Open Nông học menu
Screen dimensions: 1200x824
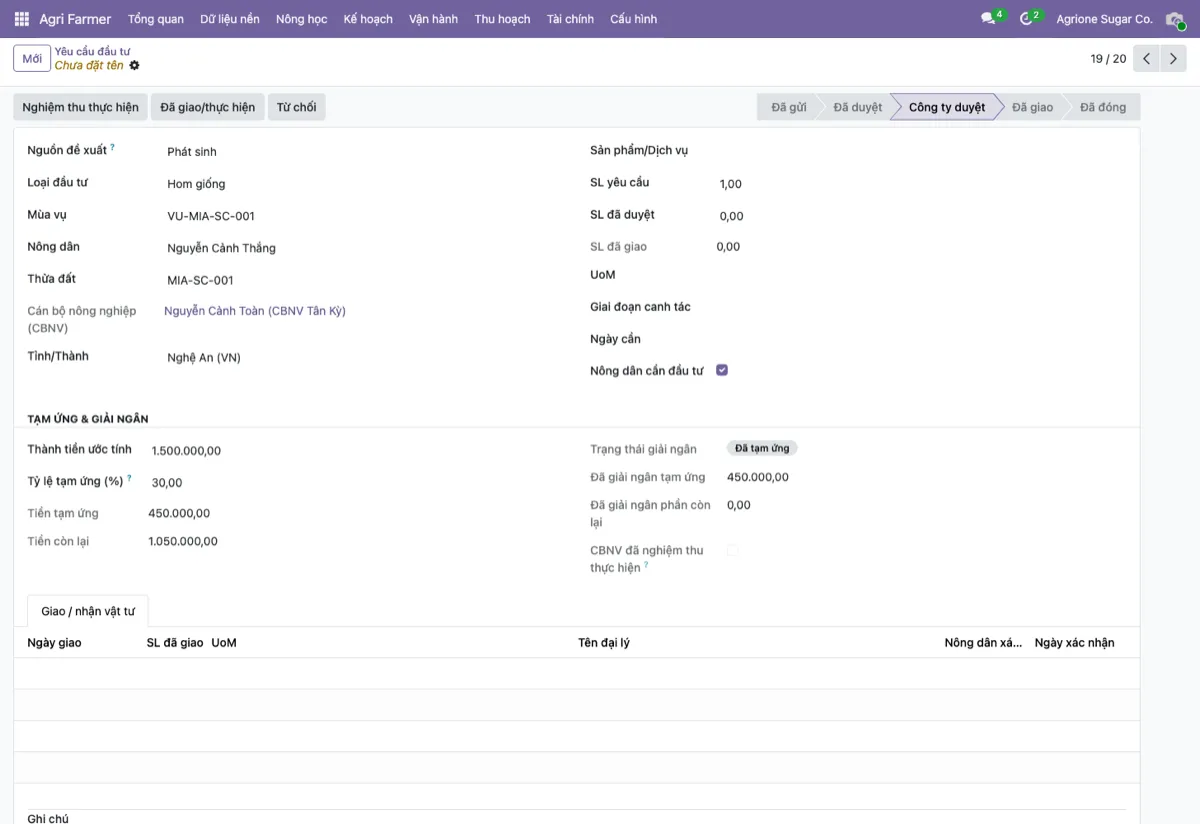click(302, 19)
